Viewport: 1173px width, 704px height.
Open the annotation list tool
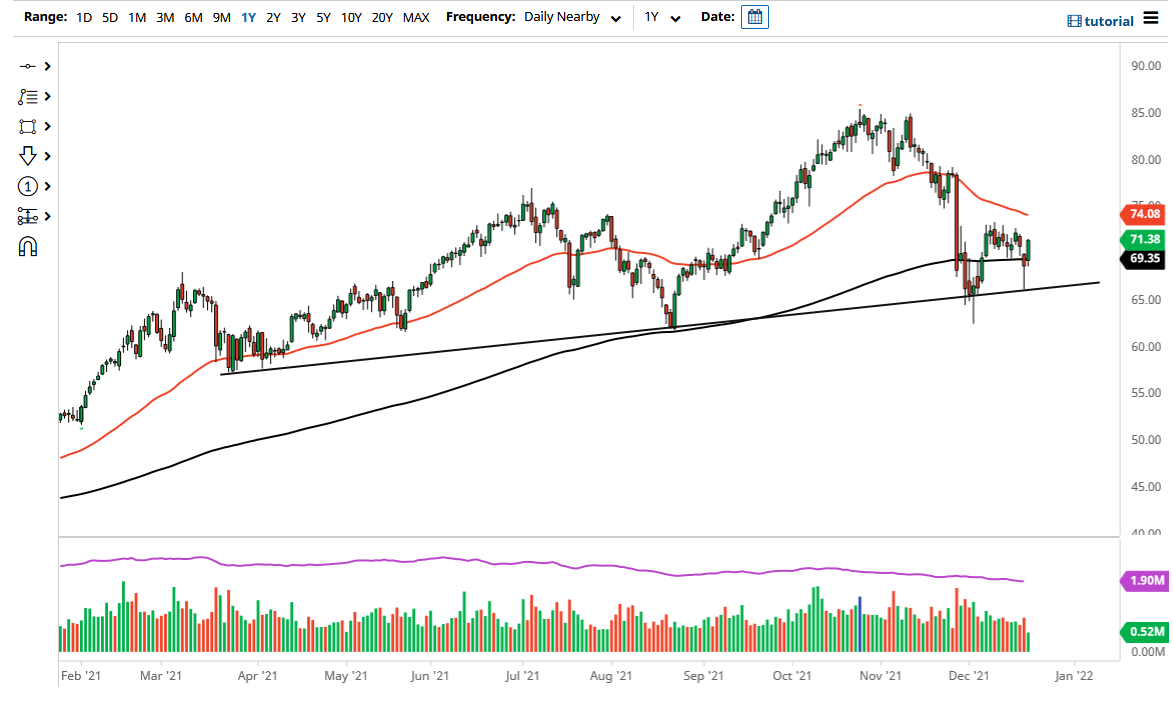click(x=28, y=96)
